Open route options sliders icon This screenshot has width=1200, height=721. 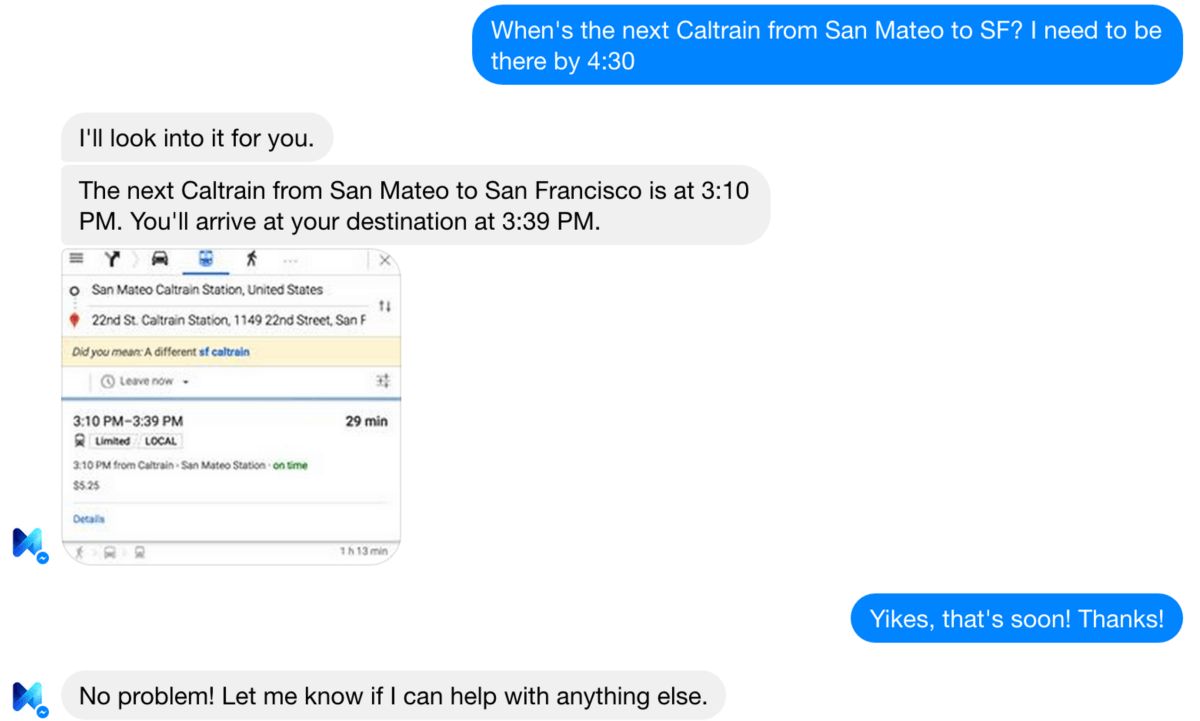point(382,381)
